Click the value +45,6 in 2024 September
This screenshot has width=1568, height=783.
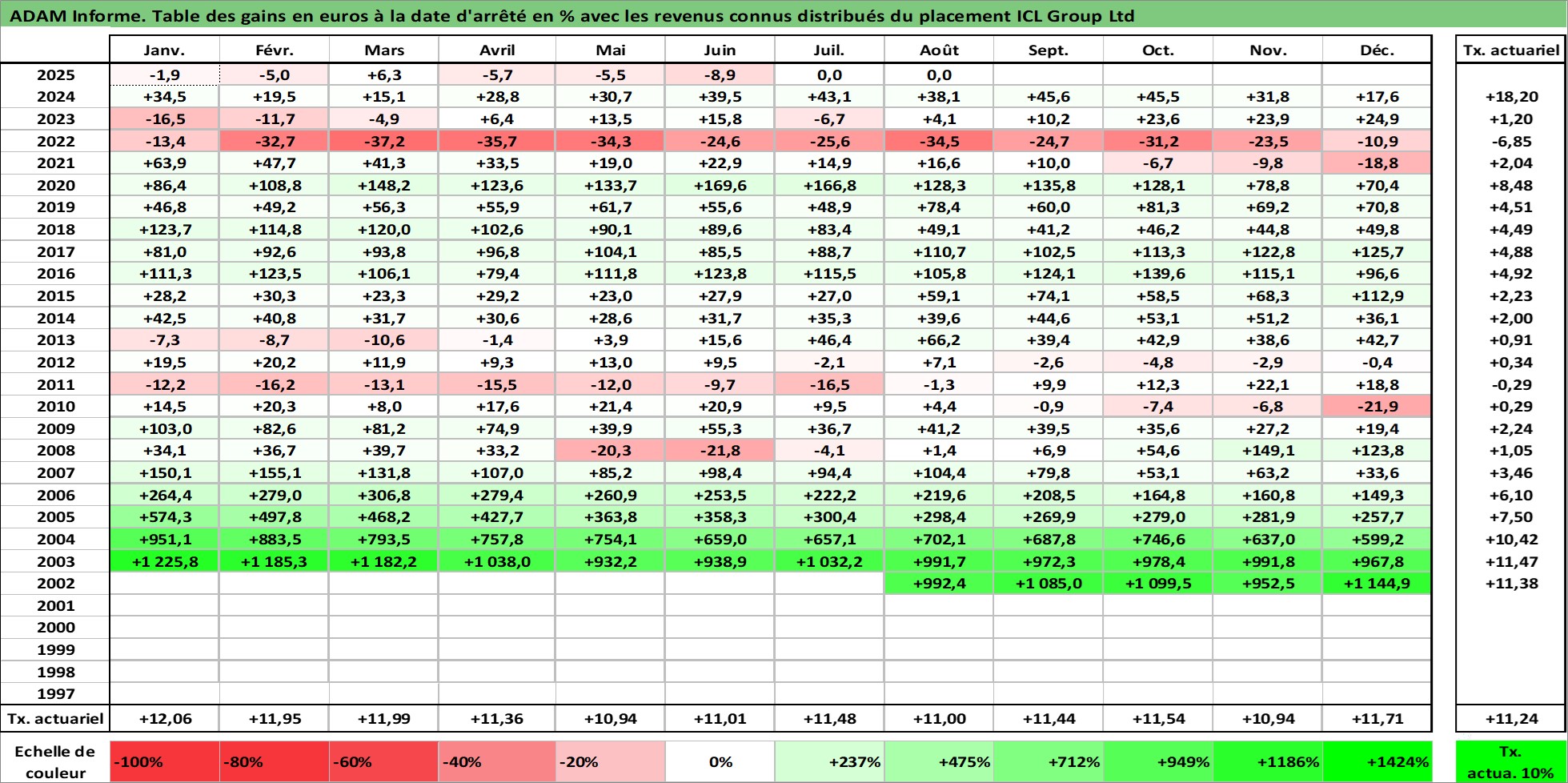coord(1048,96)
